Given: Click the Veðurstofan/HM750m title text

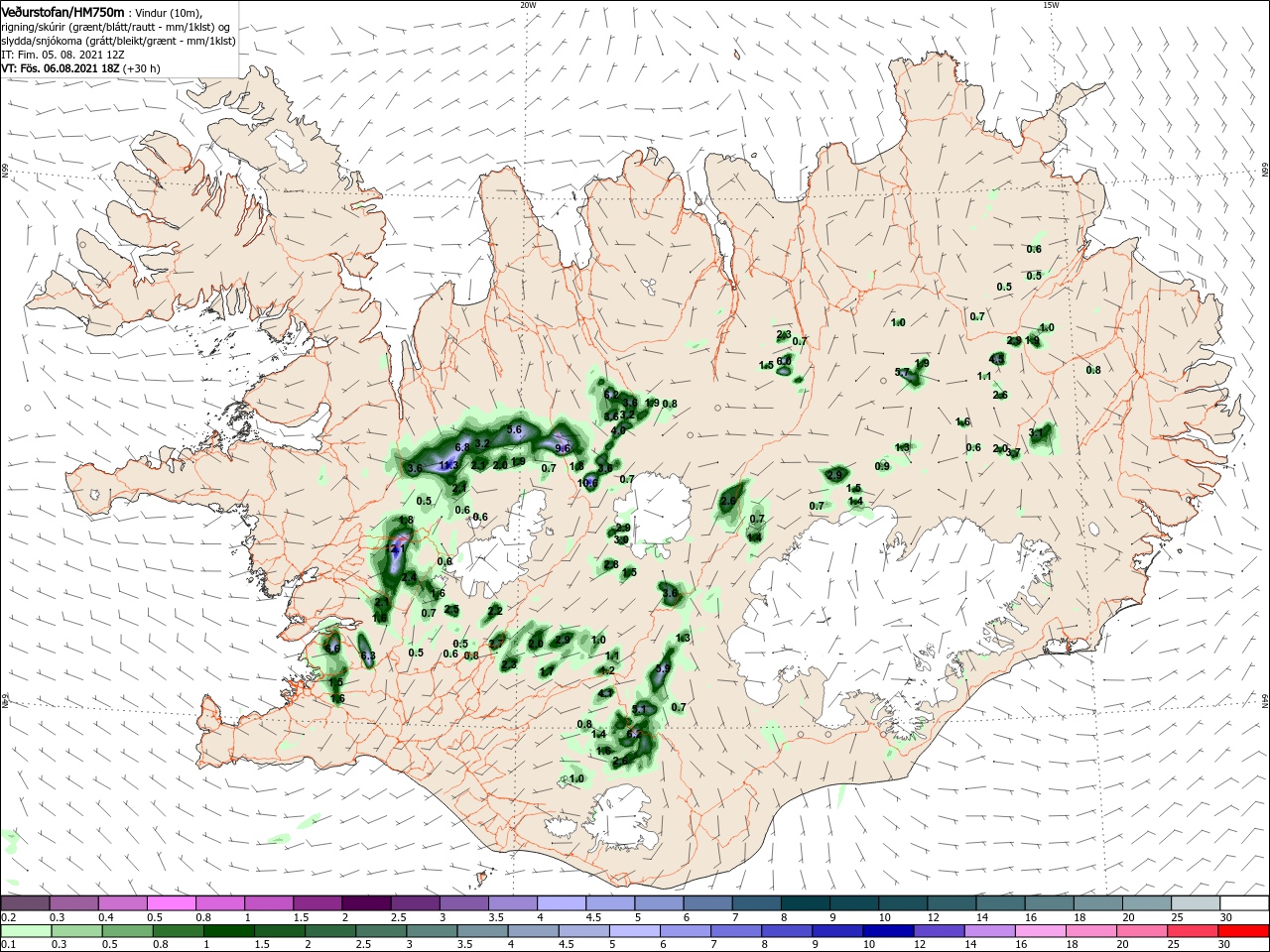Looking at the screenshot, I should (63, 11).
